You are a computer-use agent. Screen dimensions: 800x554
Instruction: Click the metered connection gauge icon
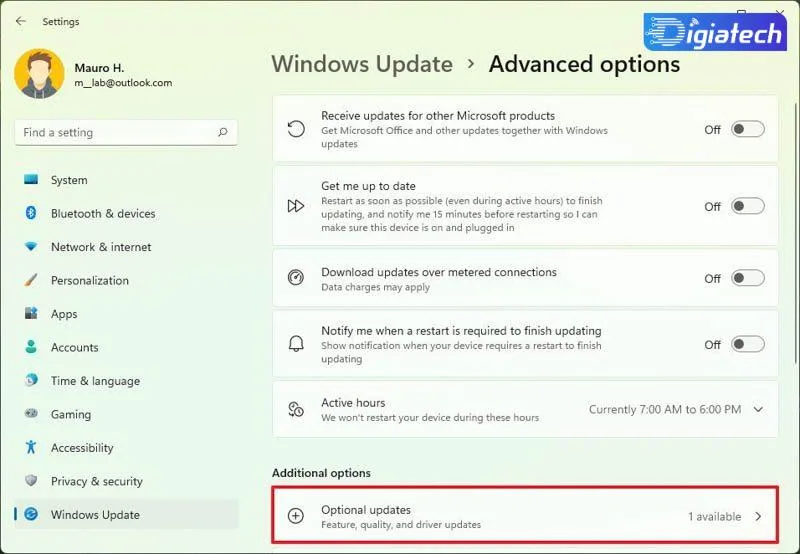point(296,277)
